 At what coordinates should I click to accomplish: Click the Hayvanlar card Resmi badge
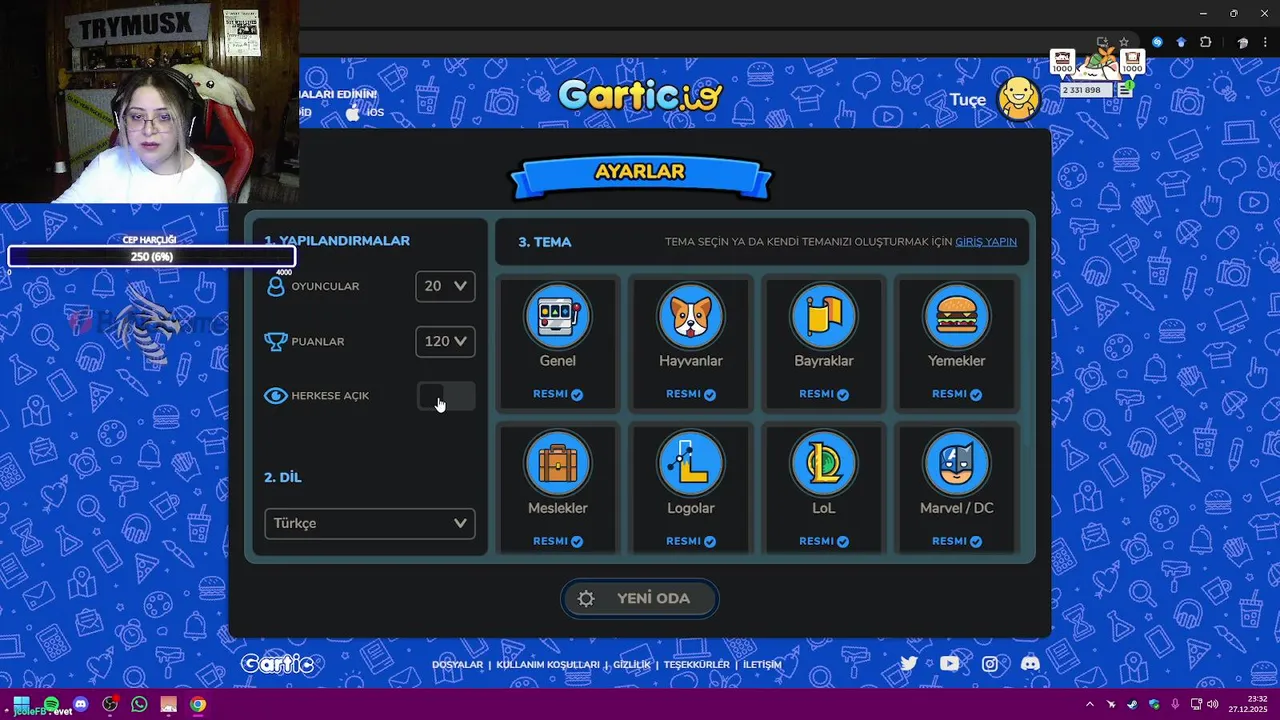click(x=691, y=394)
